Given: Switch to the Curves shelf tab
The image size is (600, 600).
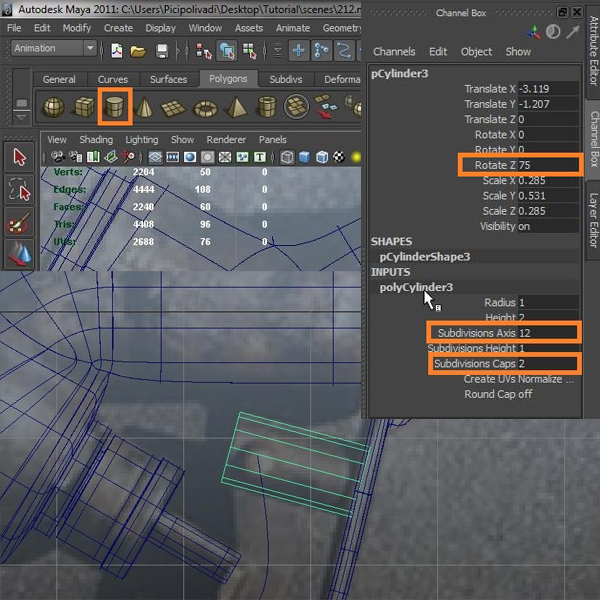Looking at the screenshot, I should click(112, 80).
